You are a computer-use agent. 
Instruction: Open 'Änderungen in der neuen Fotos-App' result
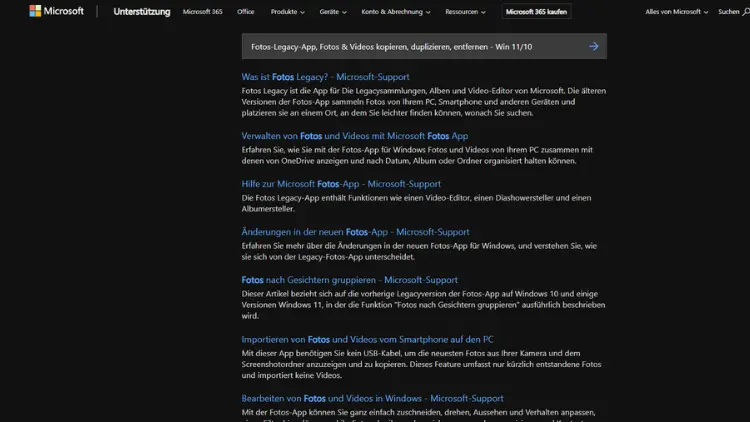355,232
